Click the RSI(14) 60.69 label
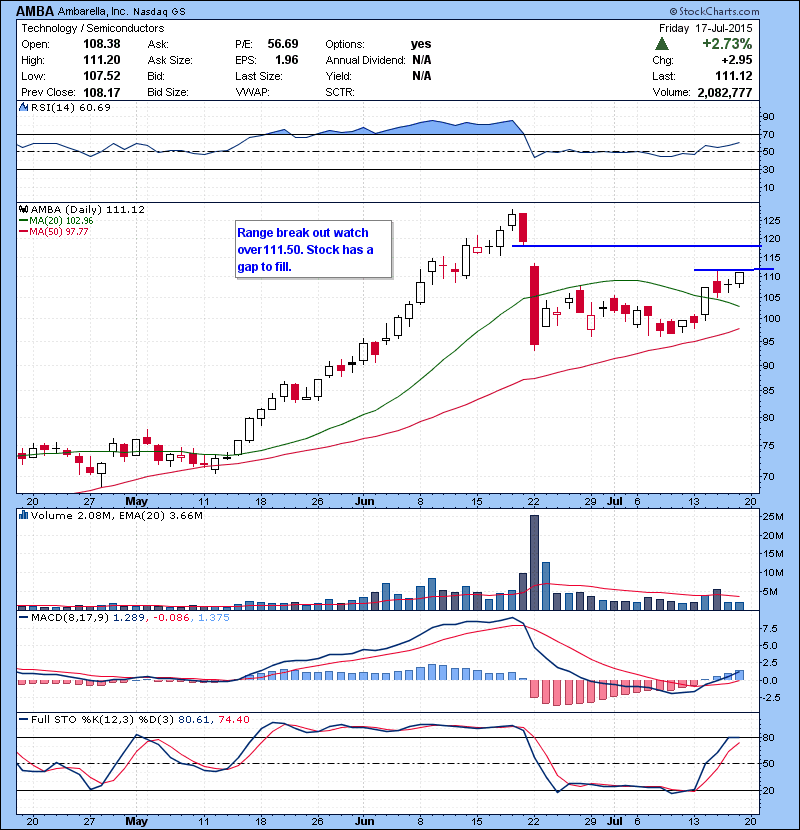Viewport: 800px width, 830px height. [71, 107]
